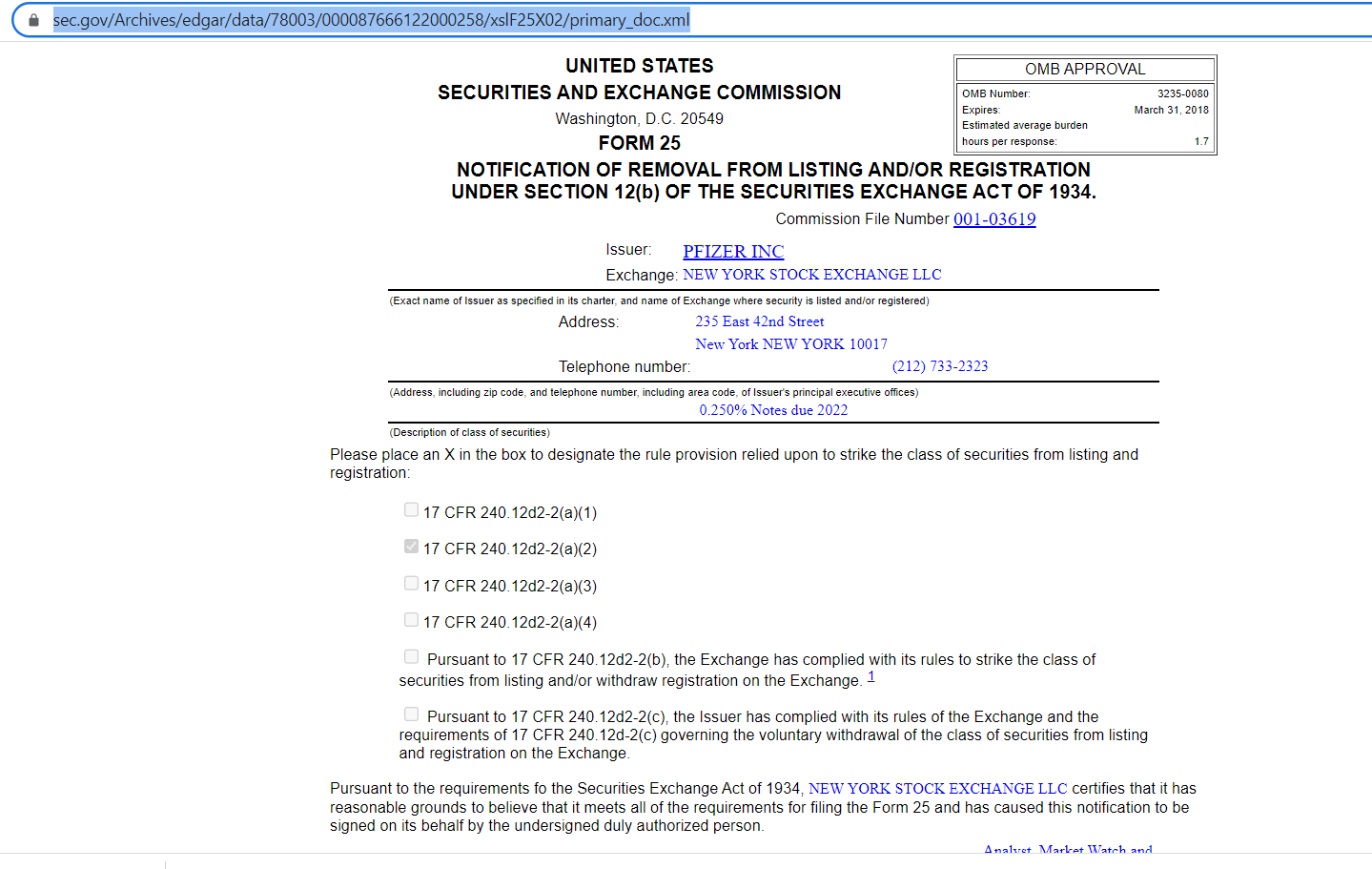The width and height of the screenshot is (1372, 869).
Task: Click New York NEW YORK 10017 text
Action: (791, 344)
